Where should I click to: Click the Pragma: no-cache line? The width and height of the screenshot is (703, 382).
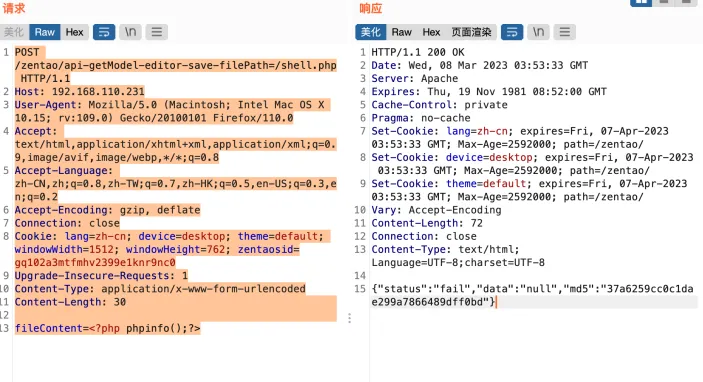click(x=421, y=118)
